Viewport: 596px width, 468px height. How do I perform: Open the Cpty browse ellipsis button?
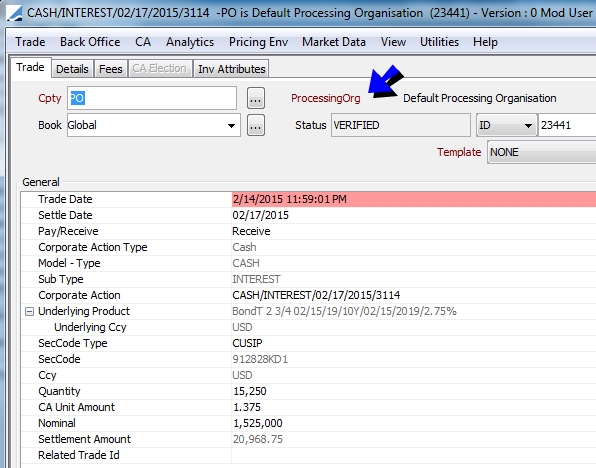point(255,98)
